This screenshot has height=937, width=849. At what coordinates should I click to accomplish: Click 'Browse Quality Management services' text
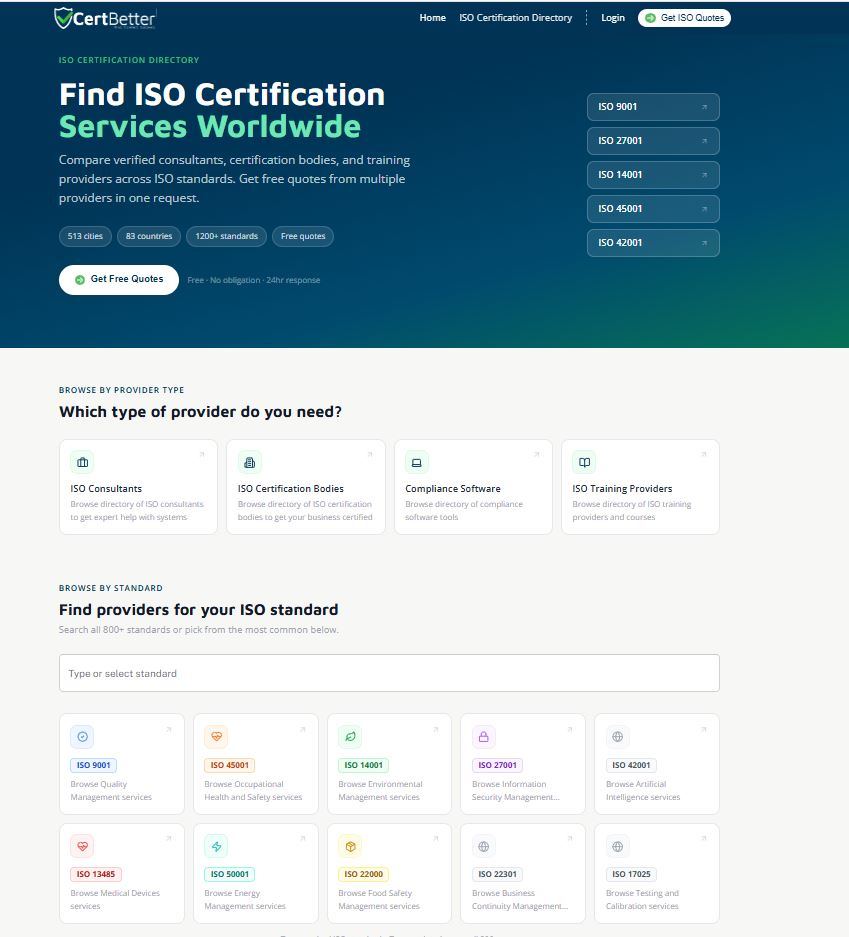click(x=111, y=791)
